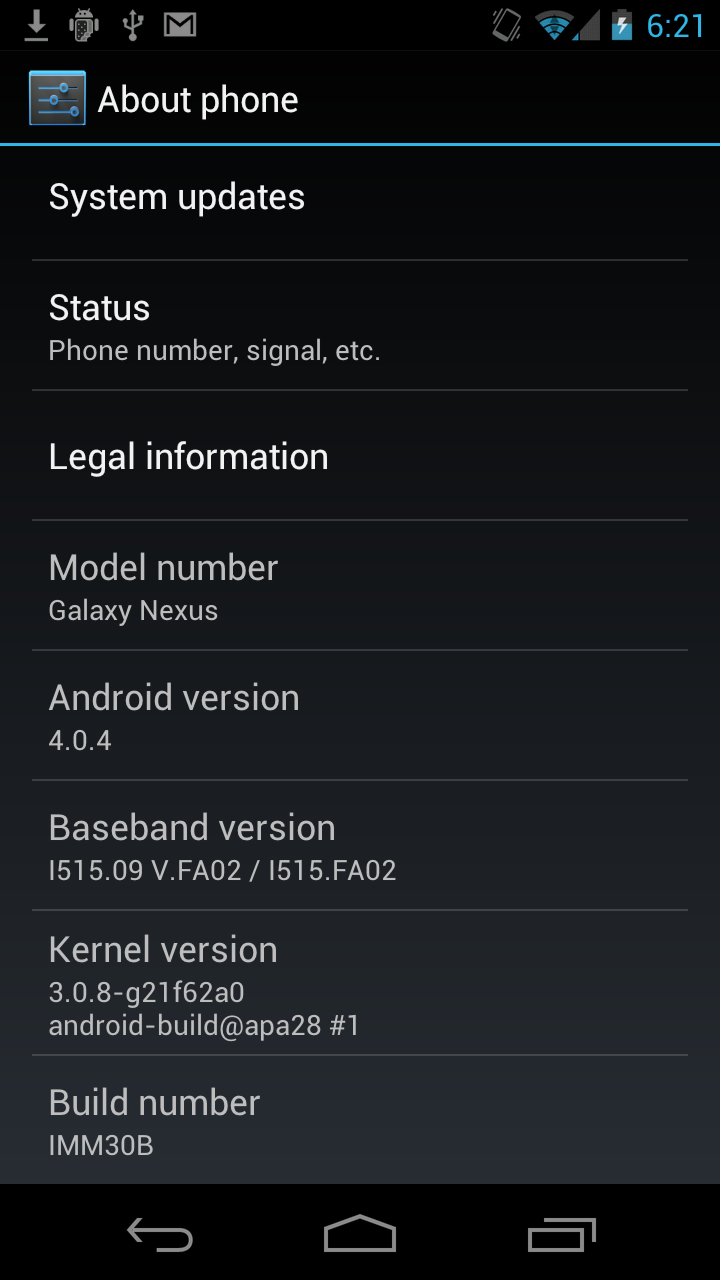Tap the download arrow status bar icon
The width and height of the screenshot is (720, 1280).
click(x=36, y=25)
